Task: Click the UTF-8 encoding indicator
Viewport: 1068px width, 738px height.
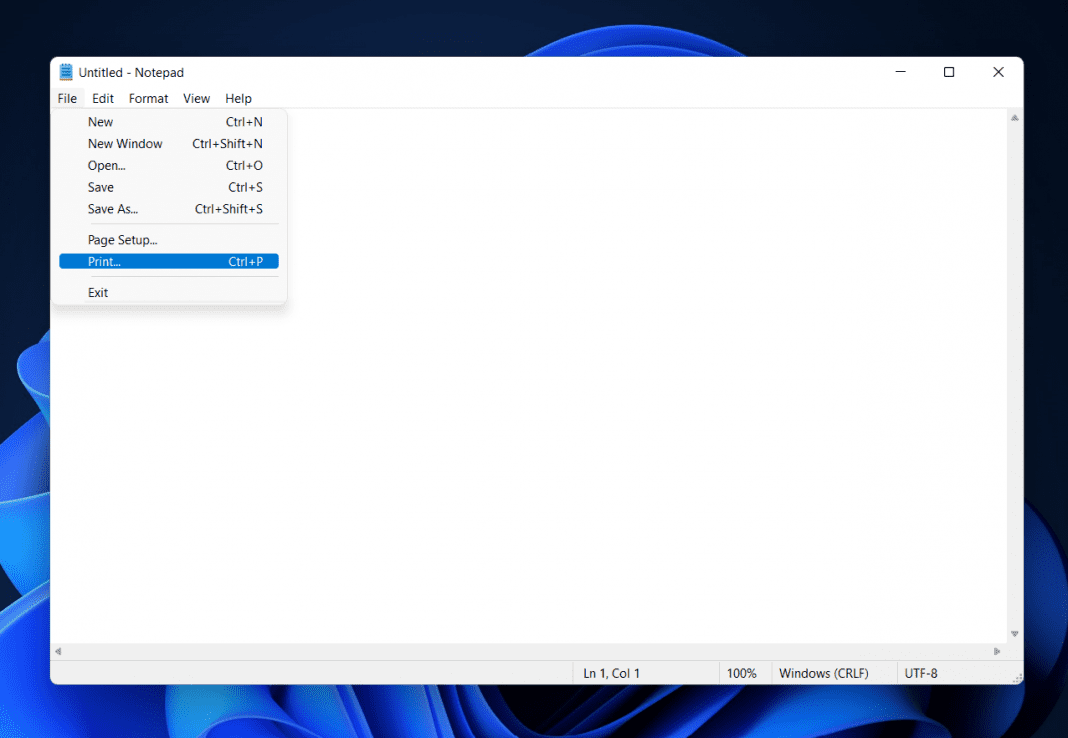Action: click(921, 673)
